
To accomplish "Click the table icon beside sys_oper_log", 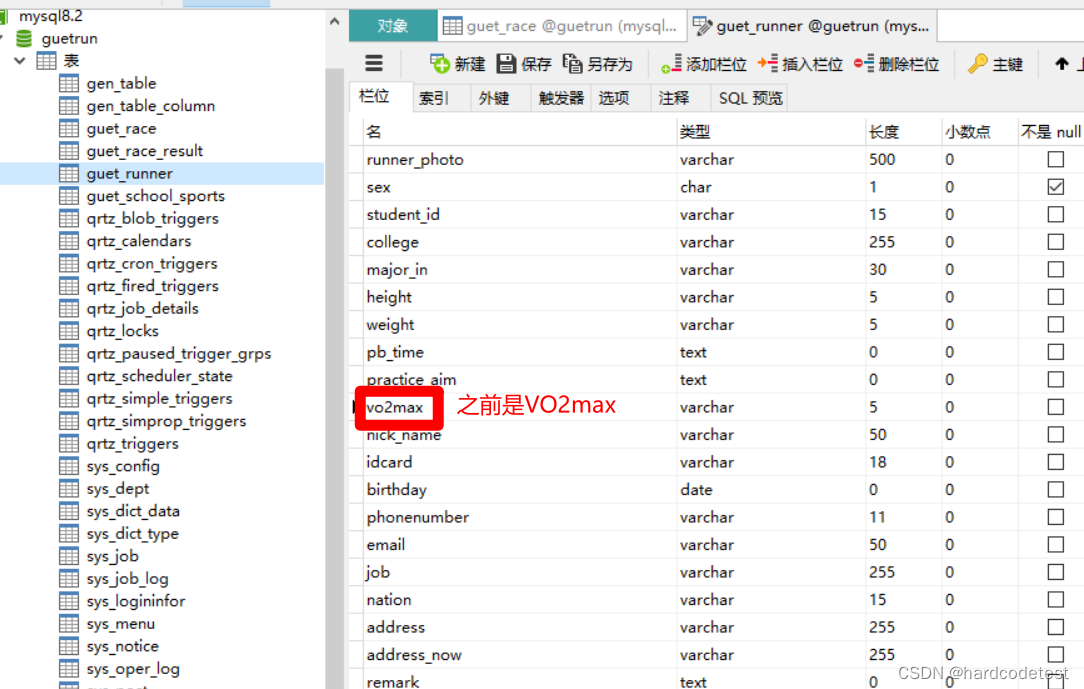I will click(69, 668).
